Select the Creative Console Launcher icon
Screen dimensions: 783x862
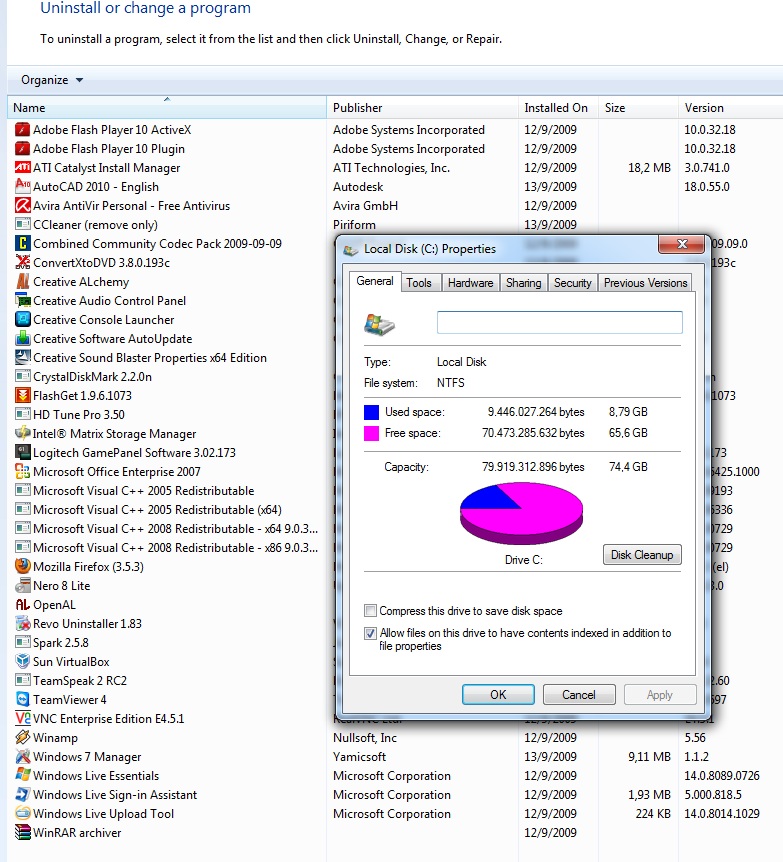point(23,319)
